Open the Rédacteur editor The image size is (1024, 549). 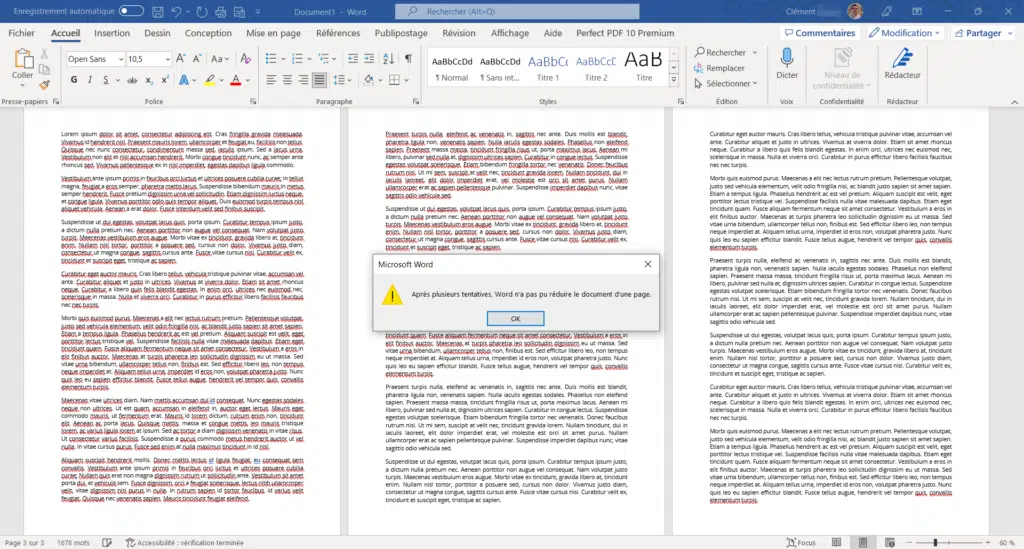pyautogui.click(x=903, y=63)
